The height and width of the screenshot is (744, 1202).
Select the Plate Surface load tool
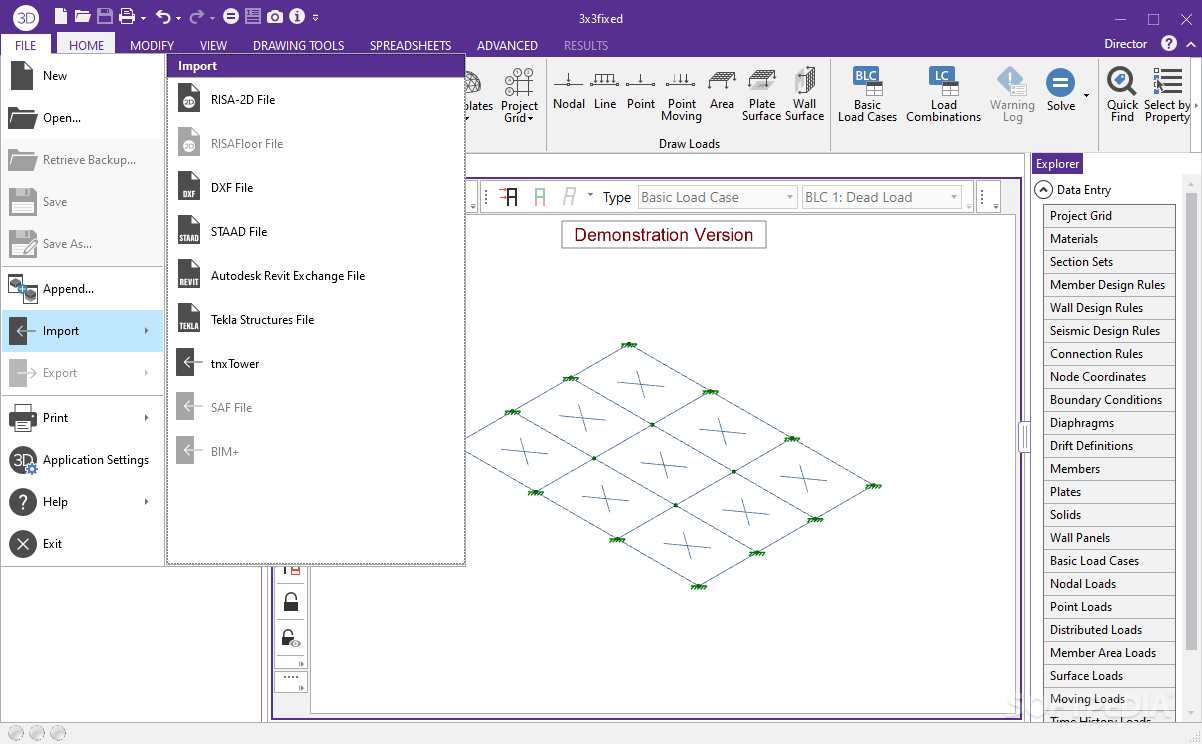coord(761,96)
